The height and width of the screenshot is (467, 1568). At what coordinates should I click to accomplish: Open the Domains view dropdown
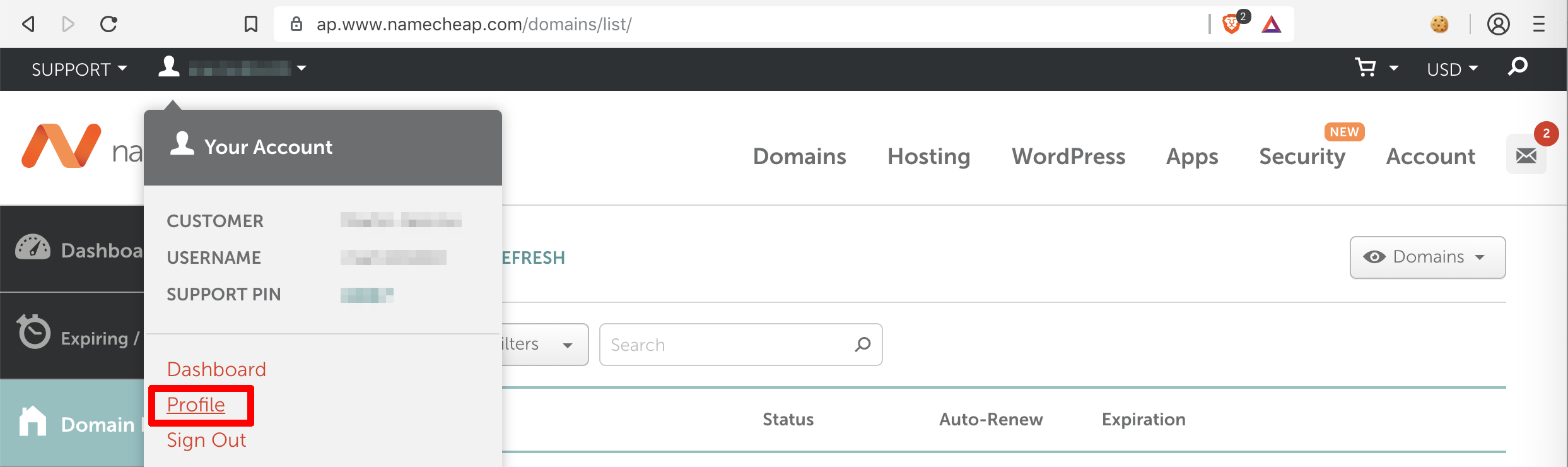1427,257
